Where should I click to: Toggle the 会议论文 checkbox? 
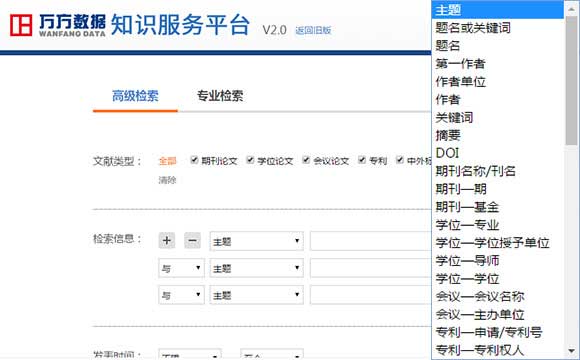pos(306,160)
